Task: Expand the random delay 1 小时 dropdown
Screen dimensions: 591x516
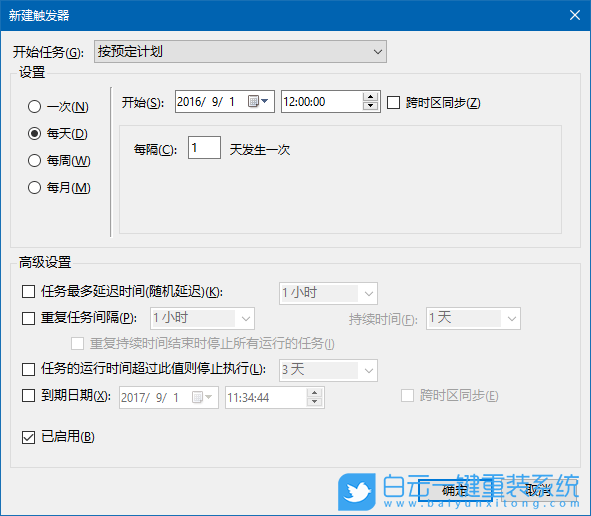Action: tap(328, 293)
